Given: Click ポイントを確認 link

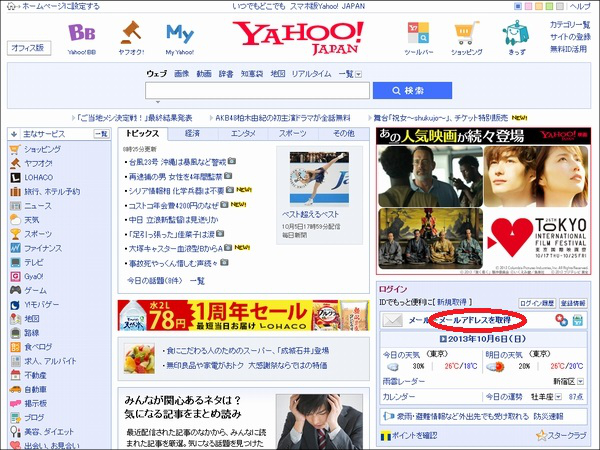Looking at the screenshot, I should click(x=414, y=435).
